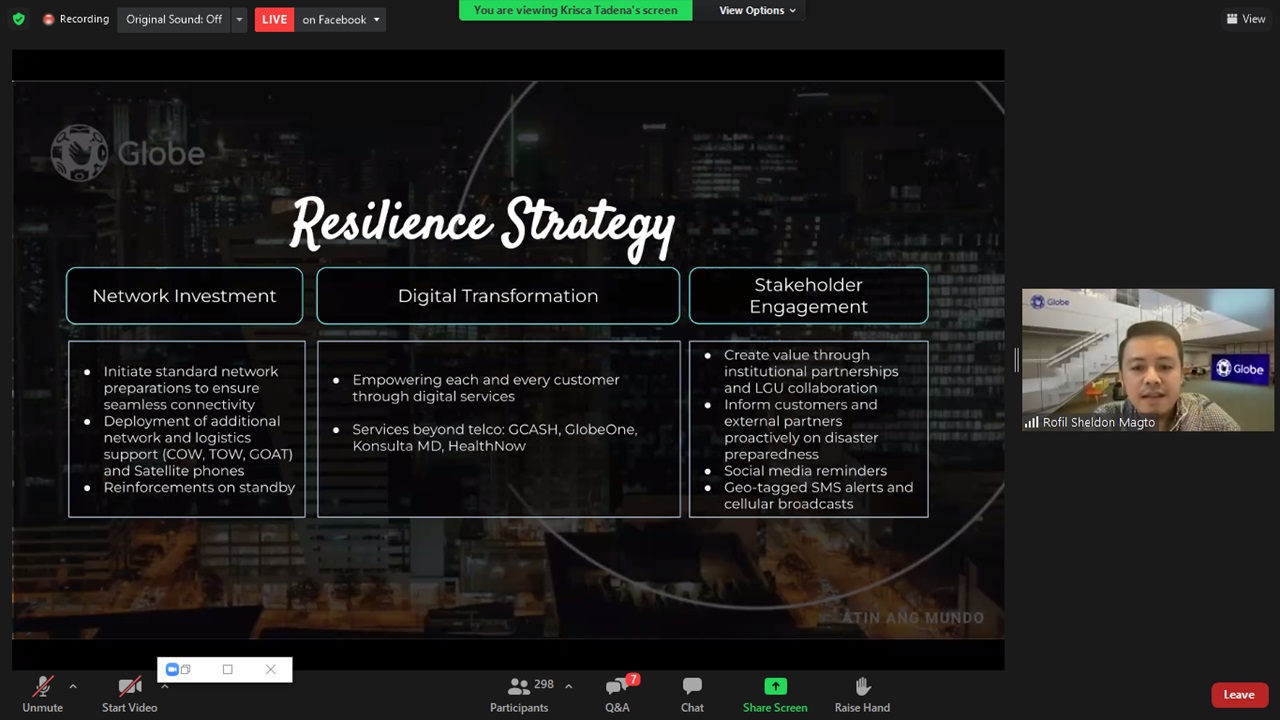Click the video panel resize handle
The width and height of the screenshot is (1280, 720).
point(1015,360)
